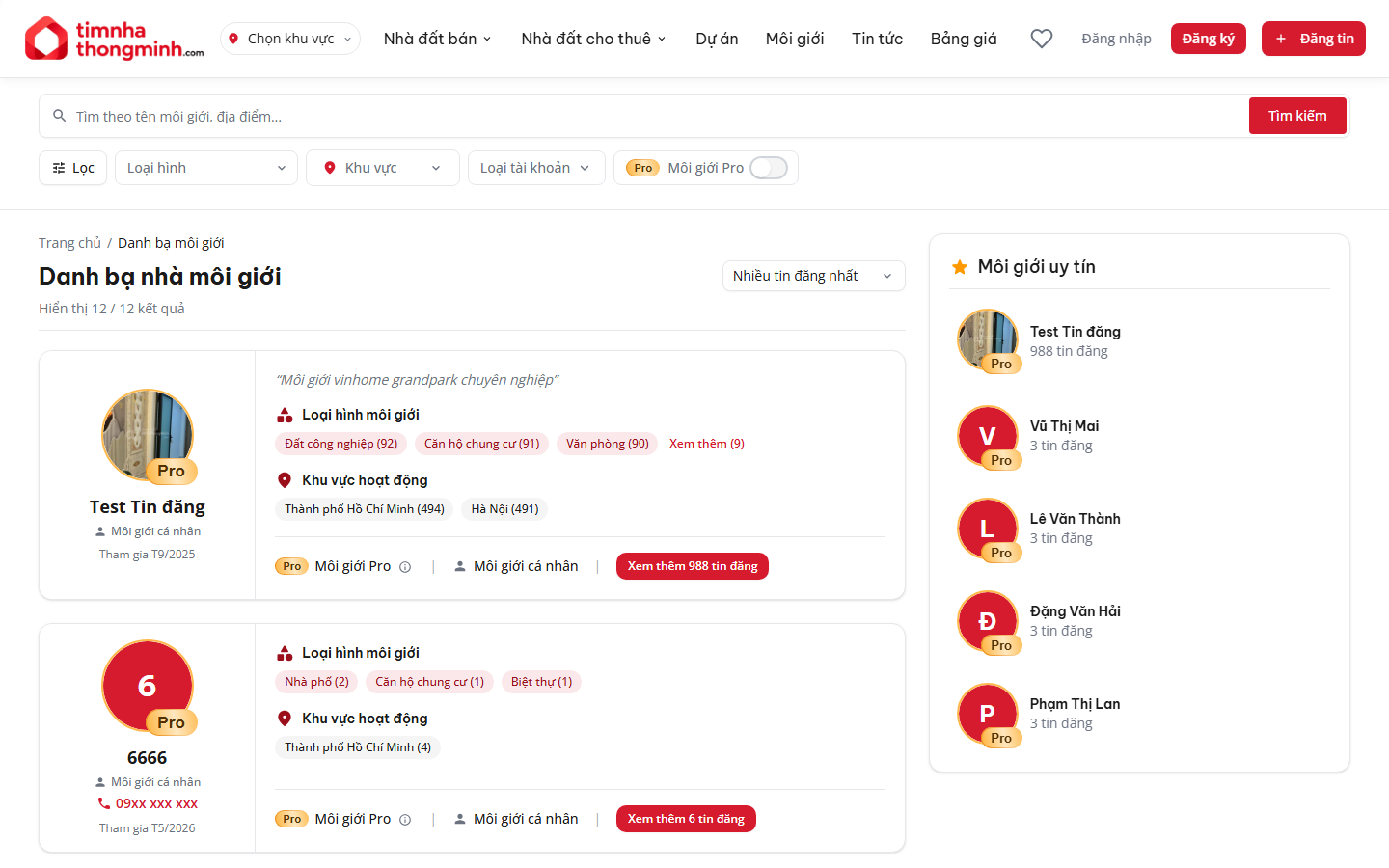Viewport: 1389px width, 868px height.
Task: Click the Pro badge in first card footer
Action: pyautogui.click(x=291, y=566)
